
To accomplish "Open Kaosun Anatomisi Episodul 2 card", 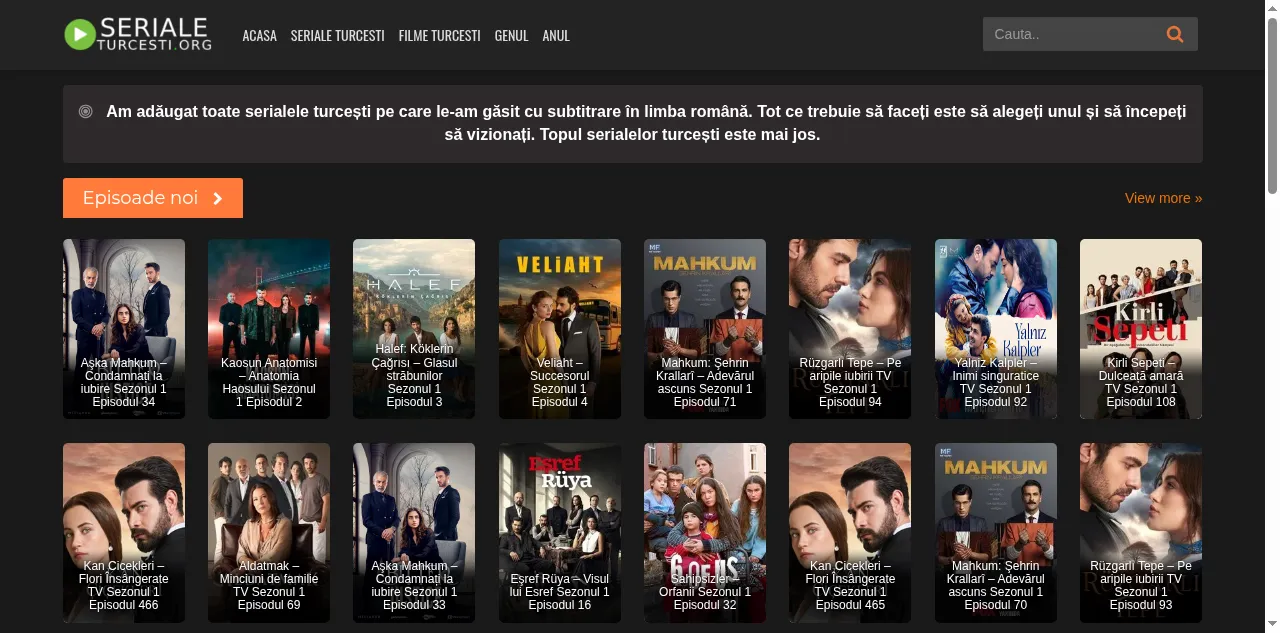I will point(269,329).
